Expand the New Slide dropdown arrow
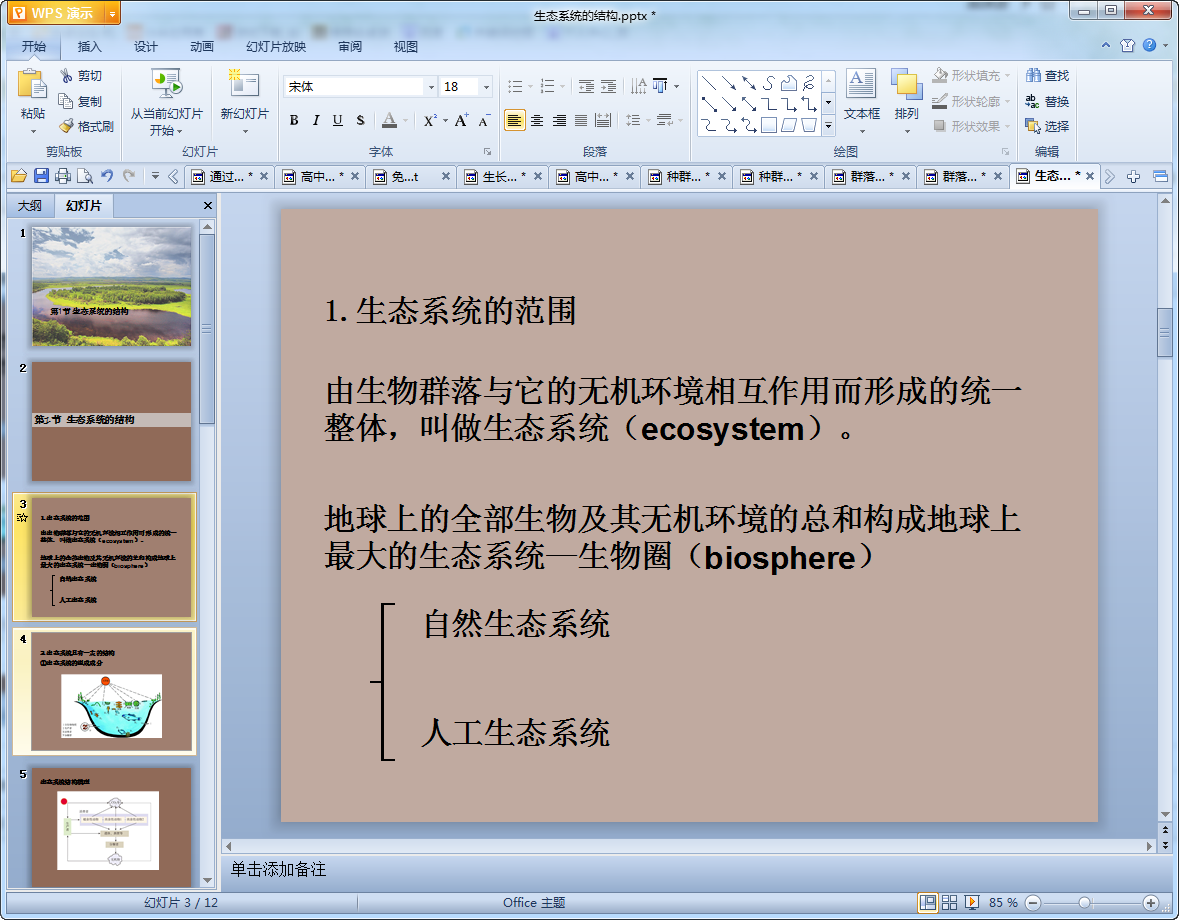This screenshot has width=1179, height=920. click(x=244, y=132)
